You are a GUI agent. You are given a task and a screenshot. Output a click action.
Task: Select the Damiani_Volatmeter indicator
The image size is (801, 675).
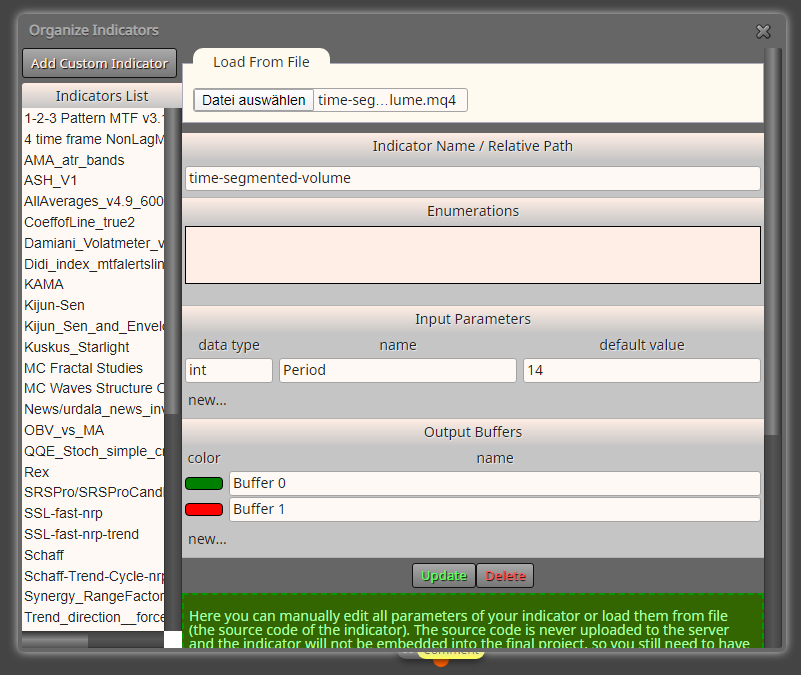pos(93,243)
